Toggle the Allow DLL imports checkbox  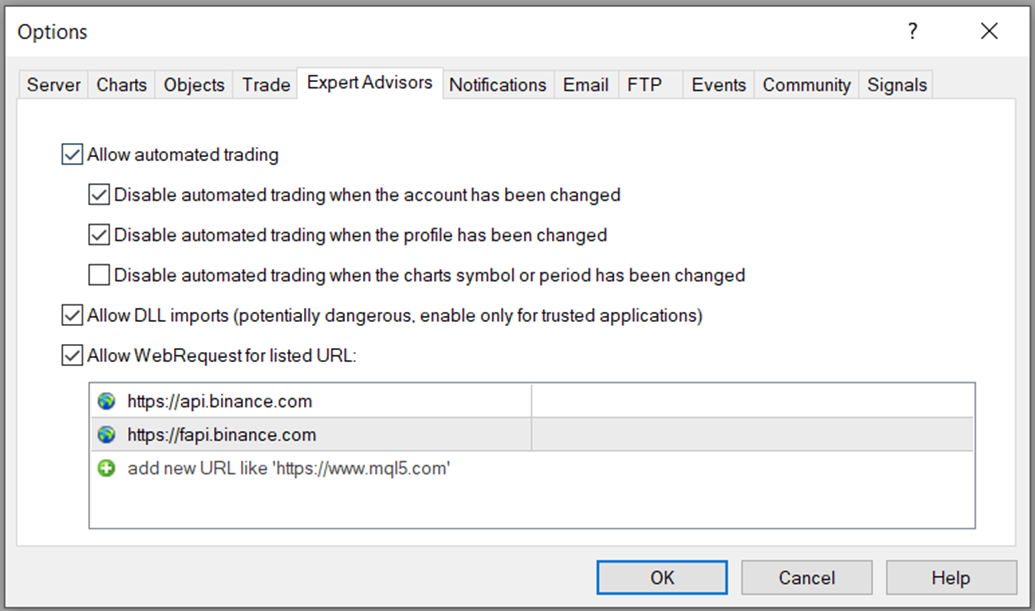(72, 316)
